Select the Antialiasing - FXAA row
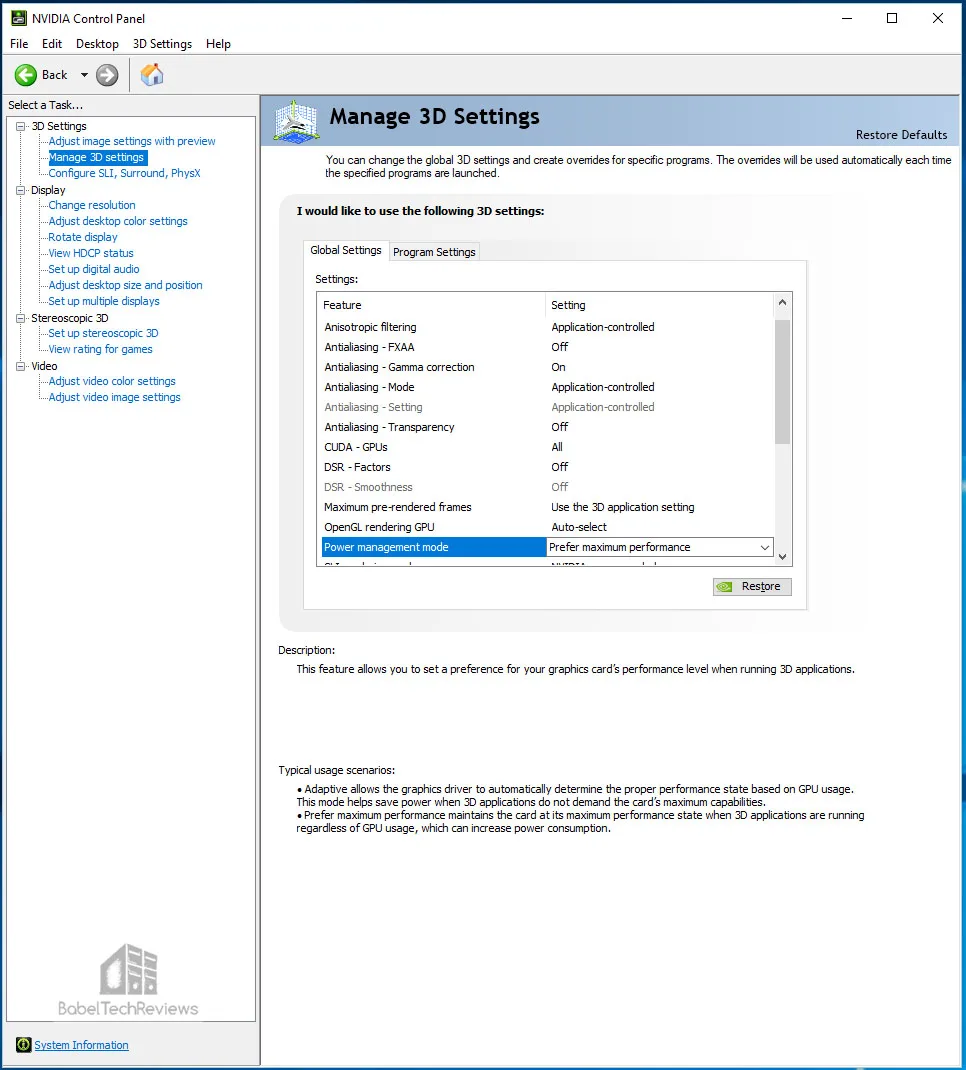Image resolution: width=966 pixels, height=1070 pixels. coord(546,347)
